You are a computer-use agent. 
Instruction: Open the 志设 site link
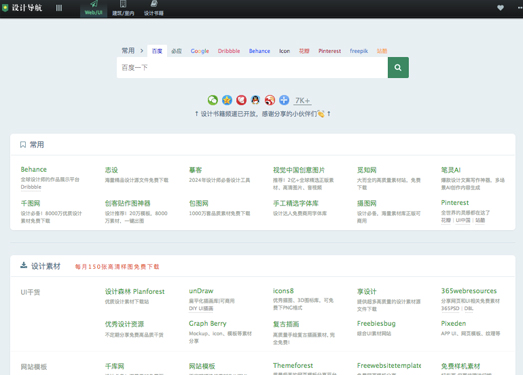click(111, 170)
